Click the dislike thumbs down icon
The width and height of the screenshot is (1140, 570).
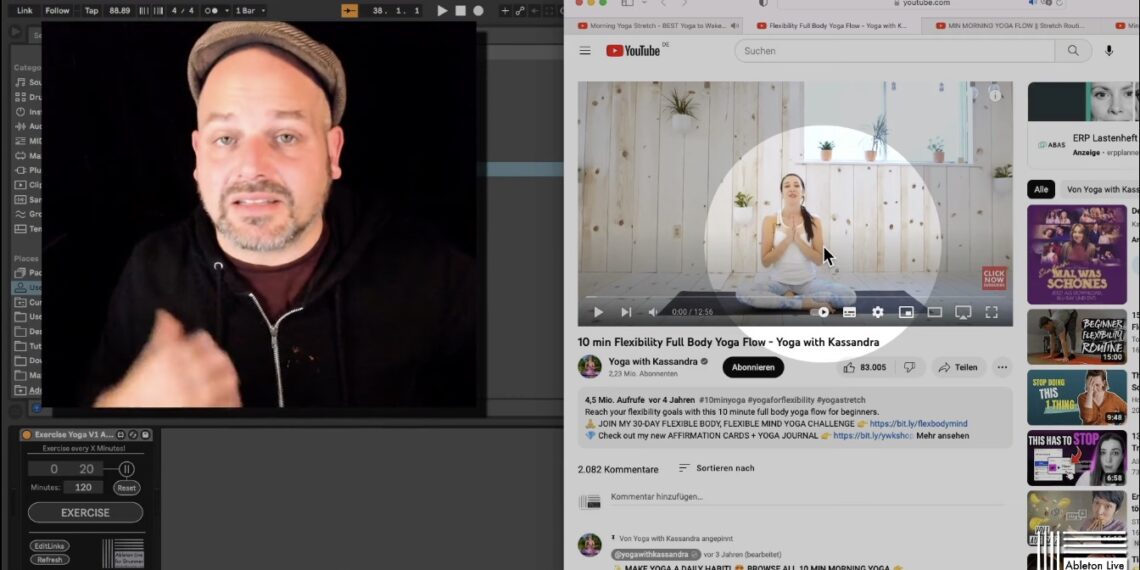tap(909, 367)
